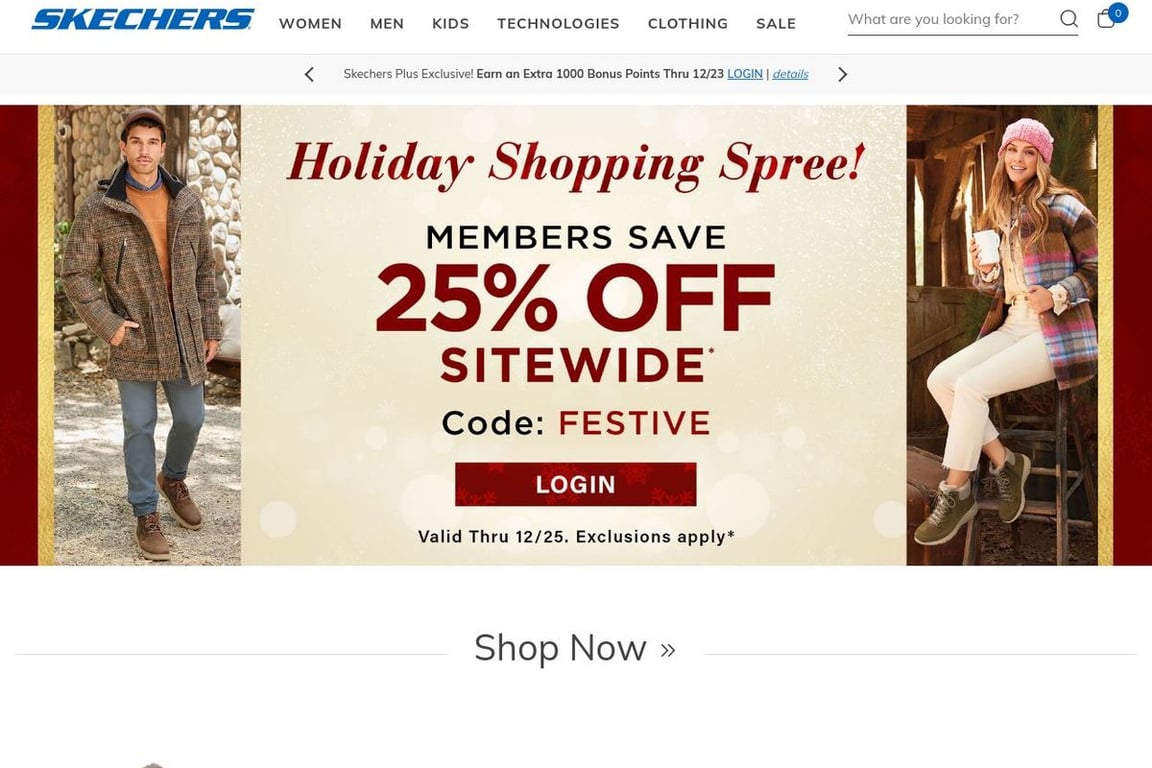1152x768 pixels.
Task: Open the Women menu
Action: point(310,24)
